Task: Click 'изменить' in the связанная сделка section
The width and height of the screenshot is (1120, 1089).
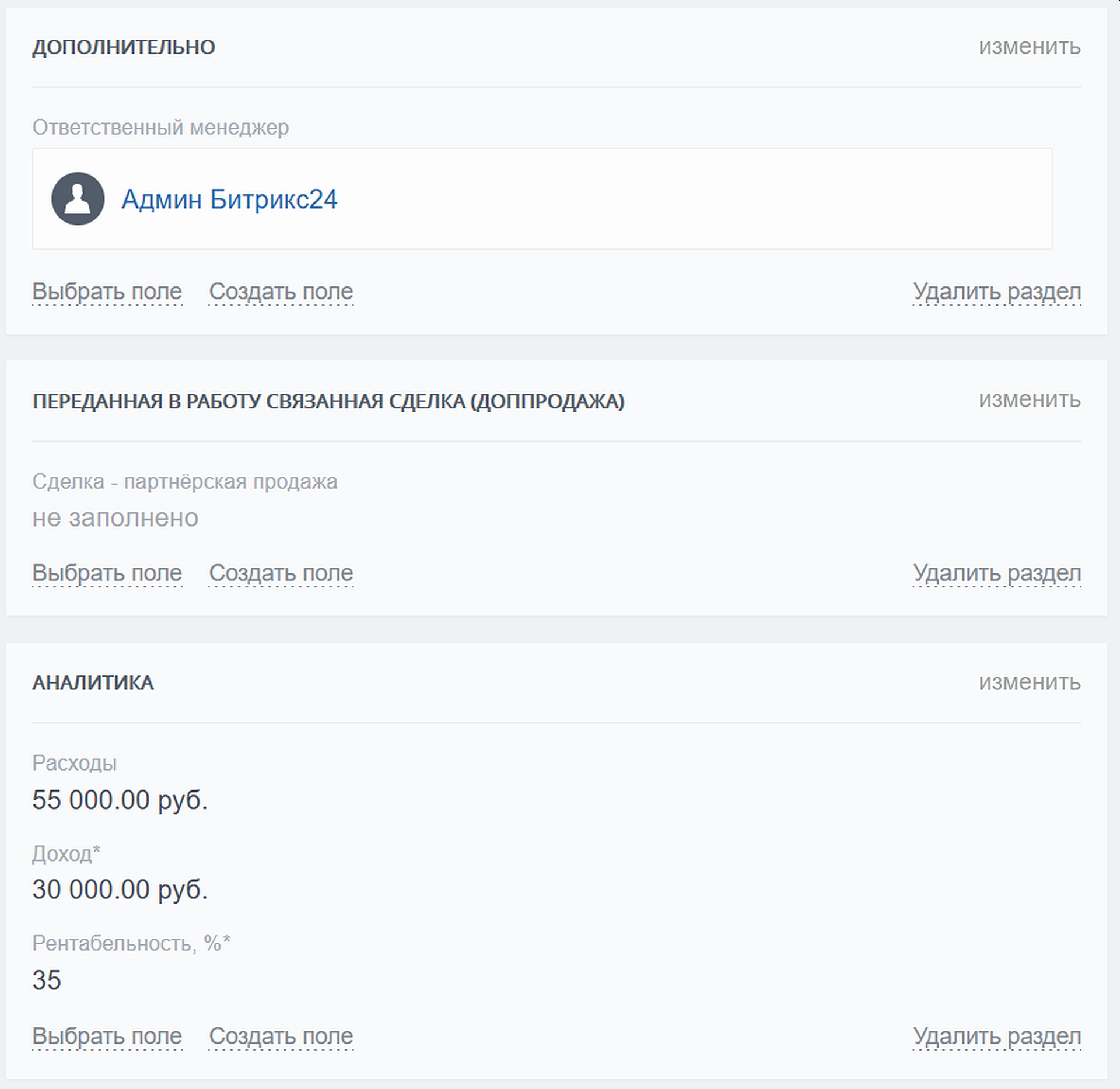Action: click(1029, 400)
